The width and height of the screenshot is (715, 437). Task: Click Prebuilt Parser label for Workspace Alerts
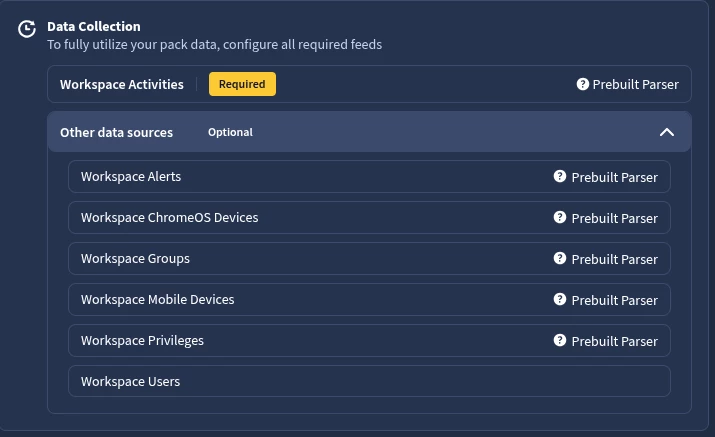pyautogui.click(x=614, y=177)
